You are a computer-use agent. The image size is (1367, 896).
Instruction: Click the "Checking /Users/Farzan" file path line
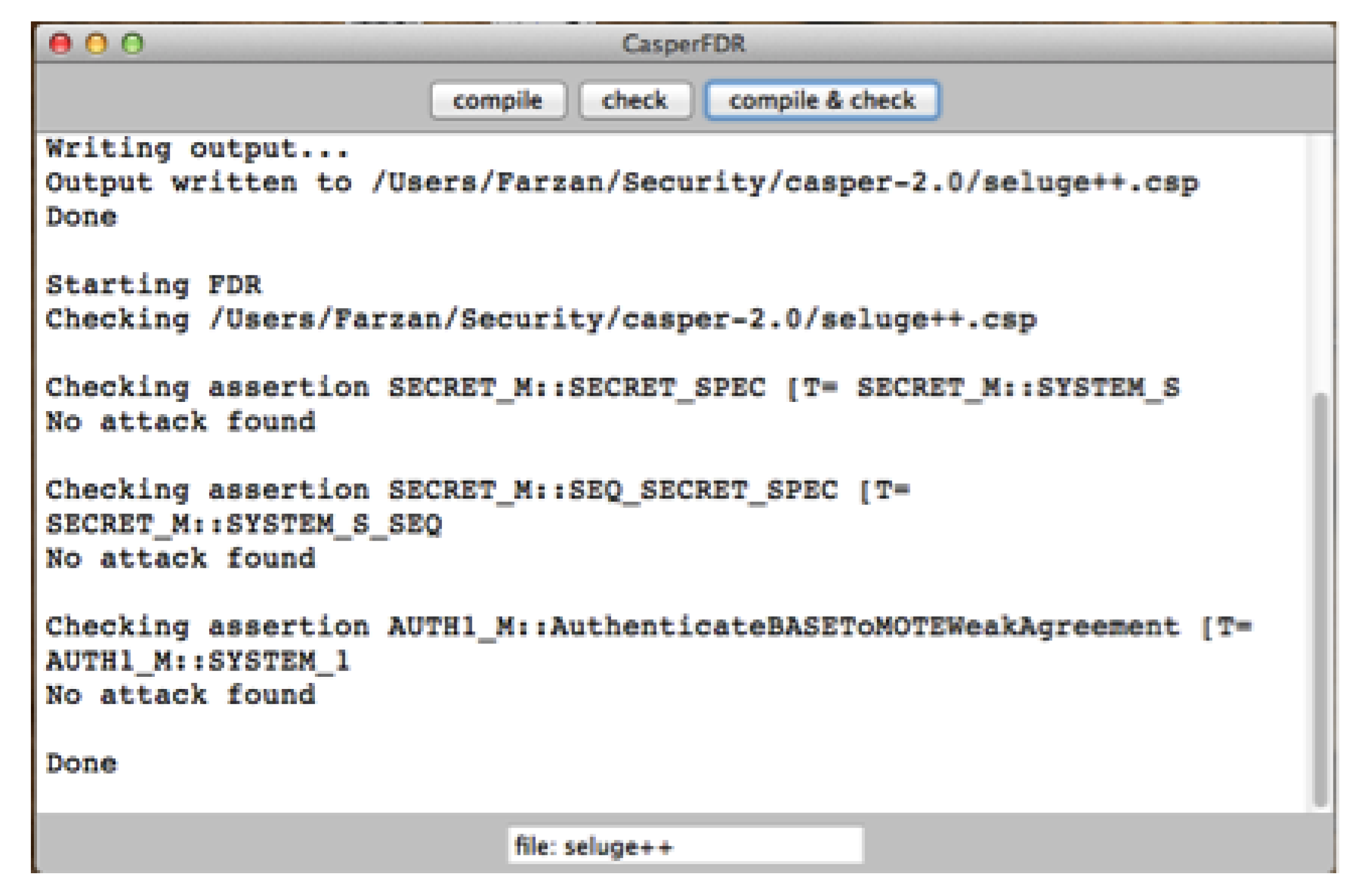point(541,319)
